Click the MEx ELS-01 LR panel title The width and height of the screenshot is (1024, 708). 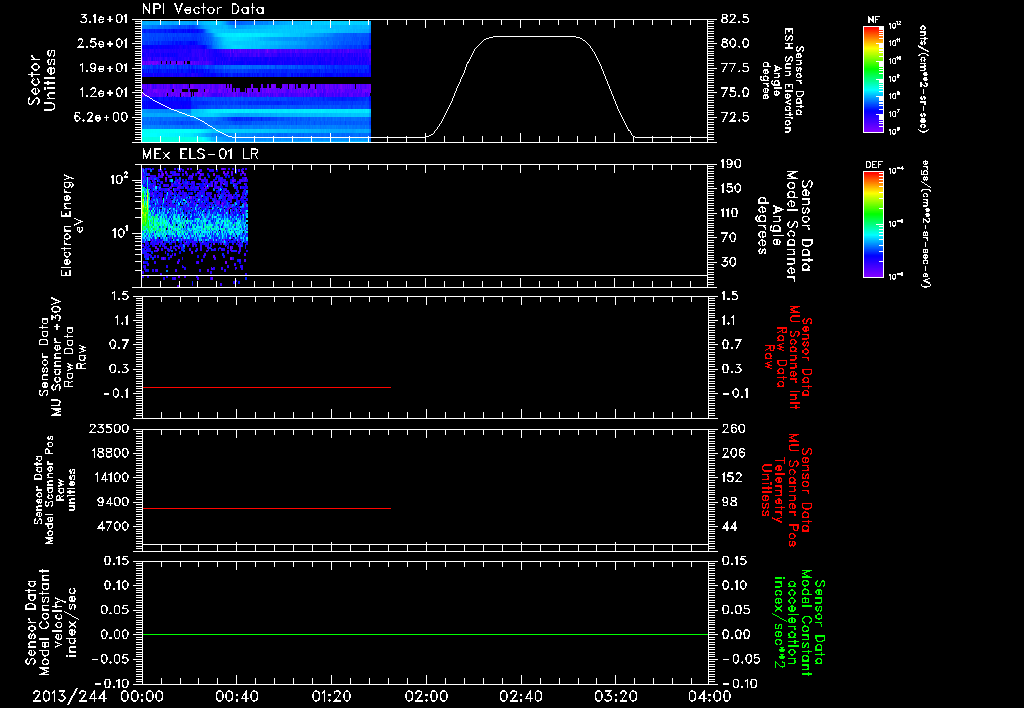(x=202, y=155)
